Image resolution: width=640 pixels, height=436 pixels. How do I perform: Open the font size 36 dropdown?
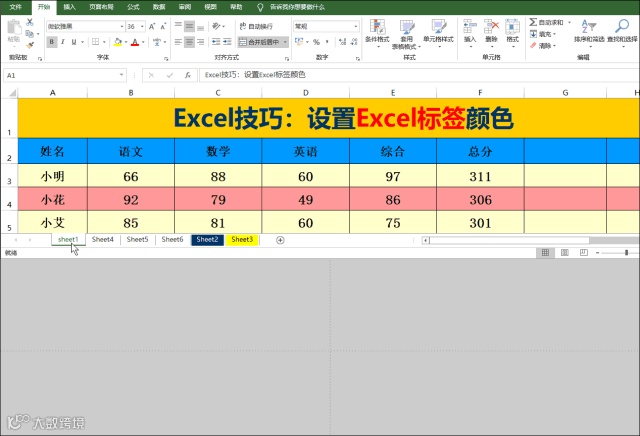coord(142,27)
